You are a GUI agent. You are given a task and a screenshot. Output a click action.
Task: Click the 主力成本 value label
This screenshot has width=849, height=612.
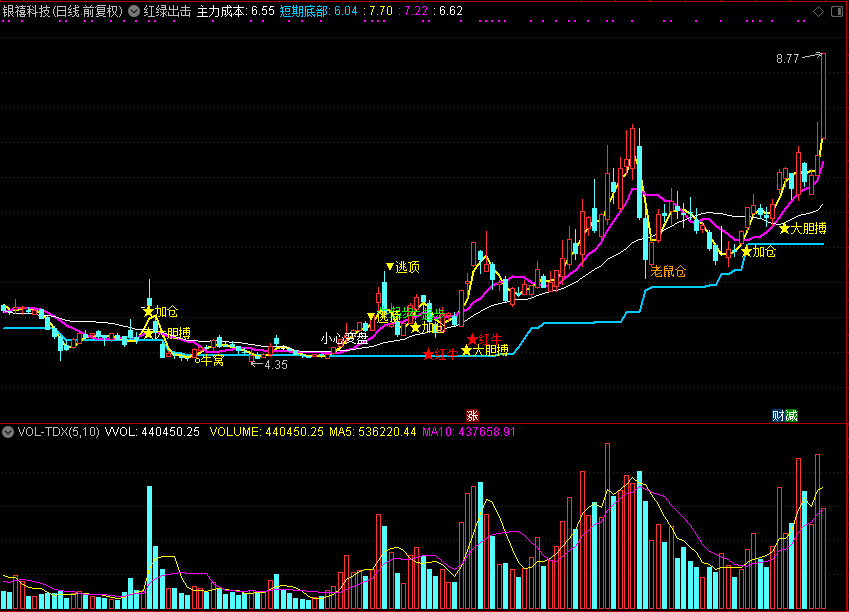[236, 11]
